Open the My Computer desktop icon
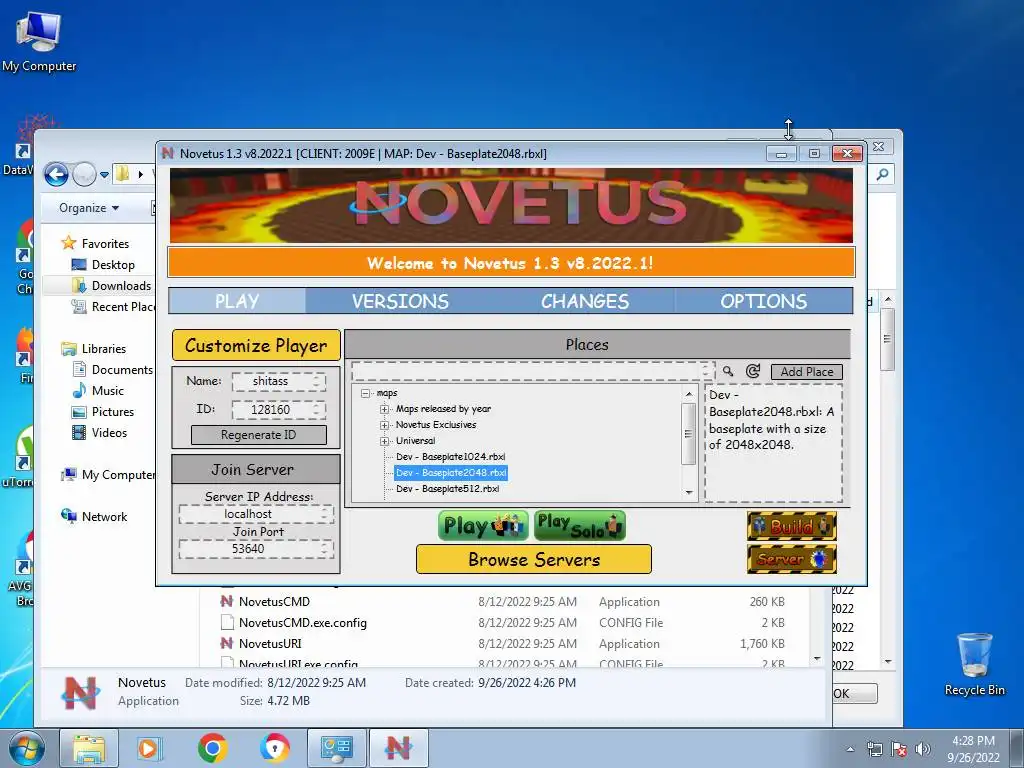 pos(39,42)
